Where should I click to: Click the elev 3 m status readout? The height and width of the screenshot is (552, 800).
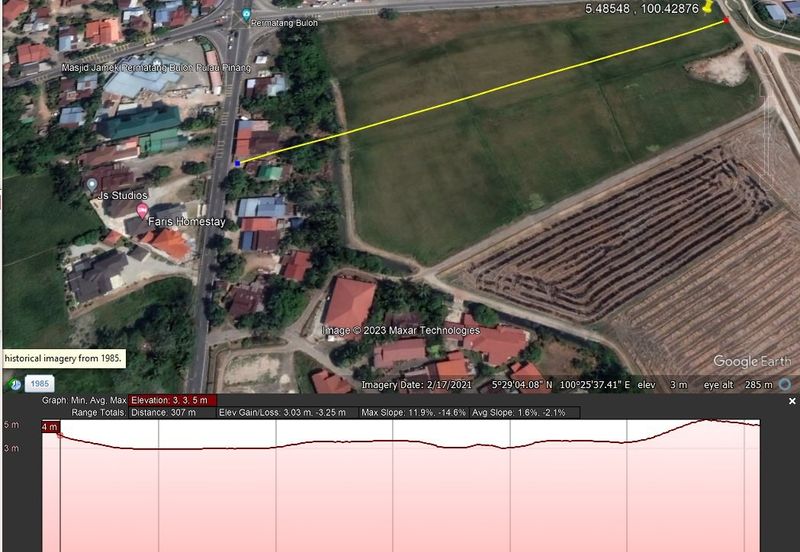coord(662,385)
